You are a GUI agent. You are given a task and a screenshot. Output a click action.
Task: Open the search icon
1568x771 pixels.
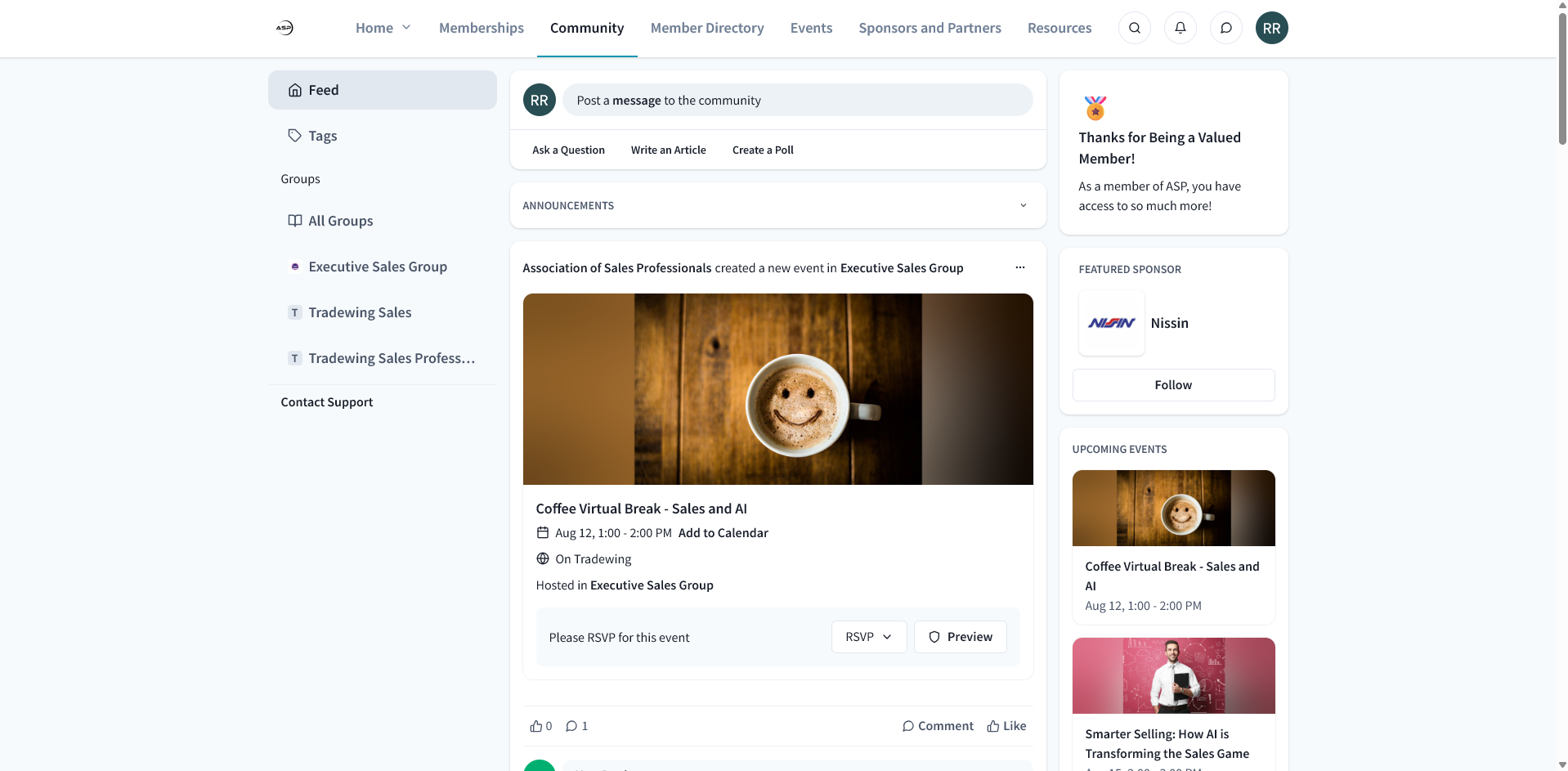(x=1134, y=27)
